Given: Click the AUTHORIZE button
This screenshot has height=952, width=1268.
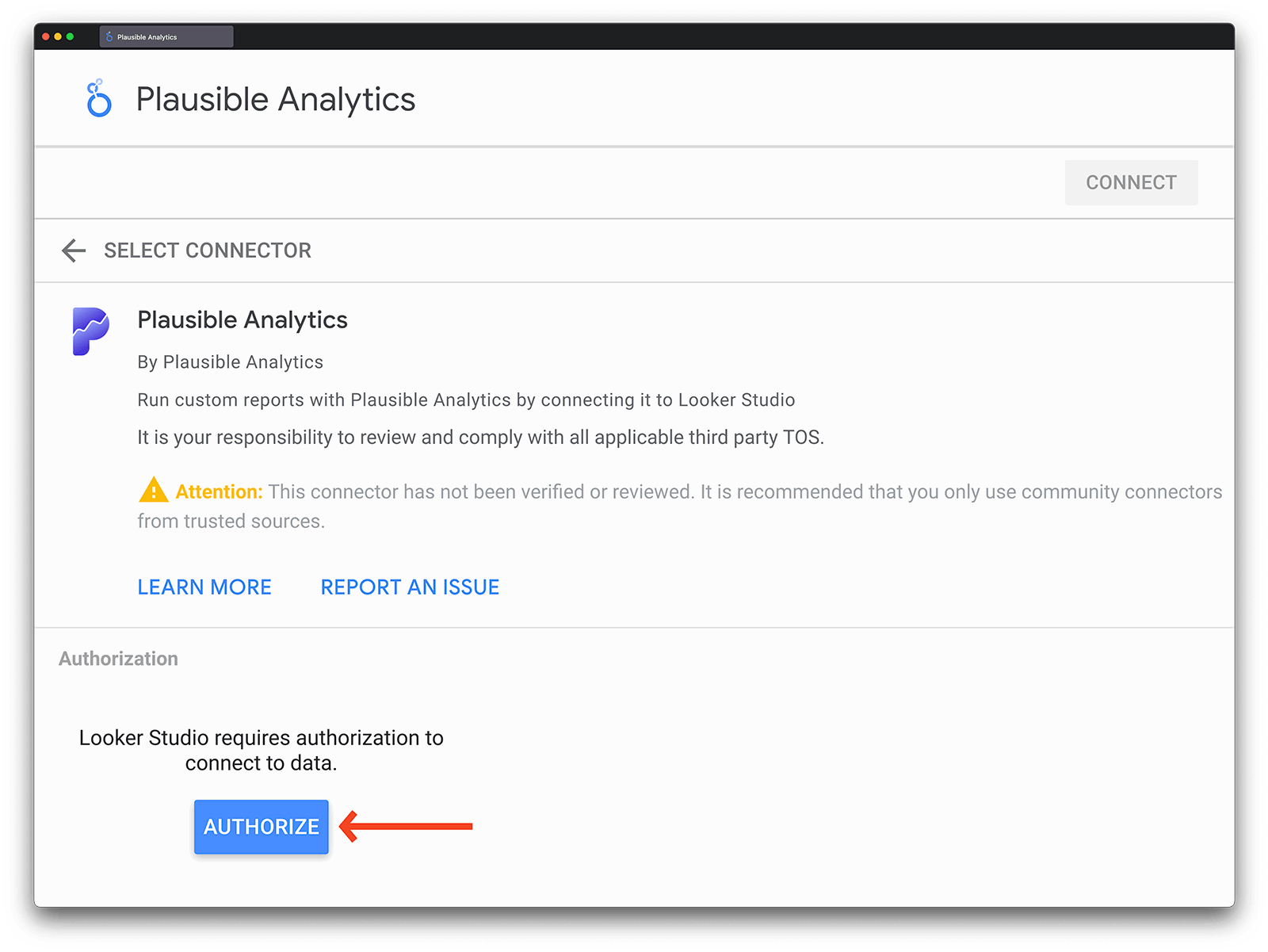Looking at the screenshot, I should [x=261, y=827].
